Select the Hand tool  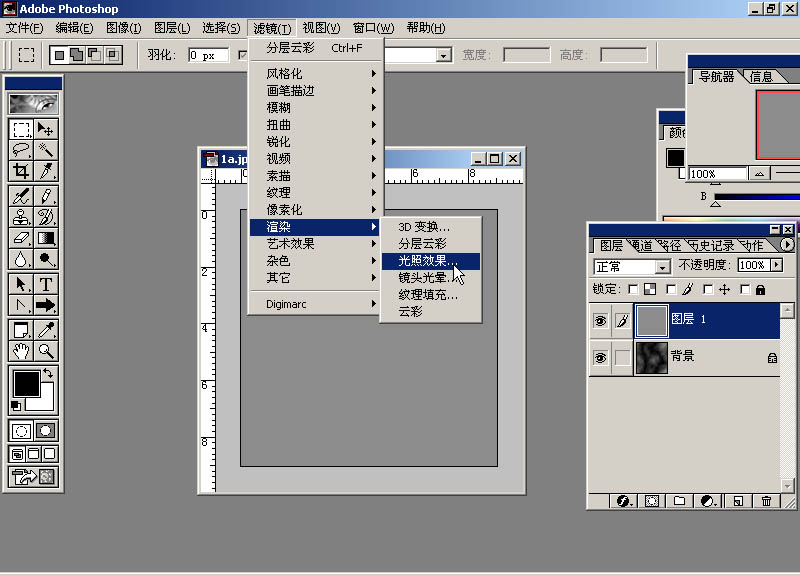point(21,351)
